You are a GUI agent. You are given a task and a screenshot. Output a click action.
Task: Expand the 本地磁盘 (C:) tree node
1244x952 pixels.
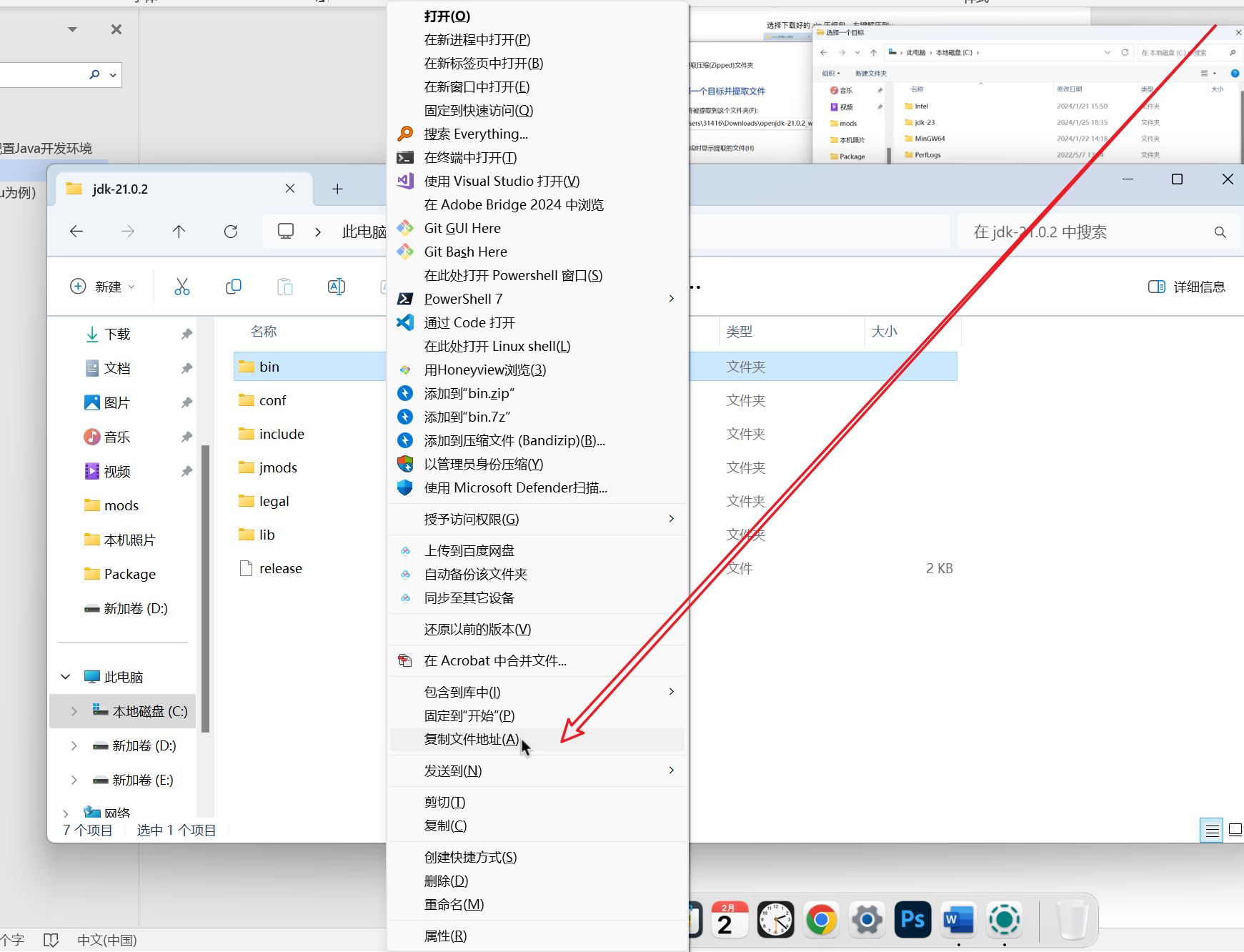pos(74,711)
